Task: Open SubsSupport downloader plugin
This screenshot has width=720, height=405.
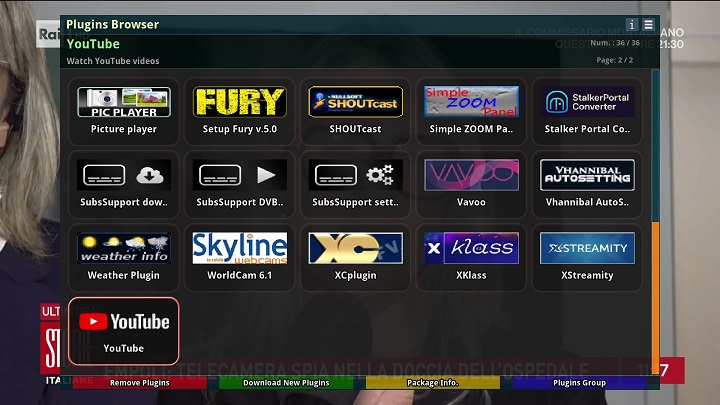Action: tap(124, 185)
